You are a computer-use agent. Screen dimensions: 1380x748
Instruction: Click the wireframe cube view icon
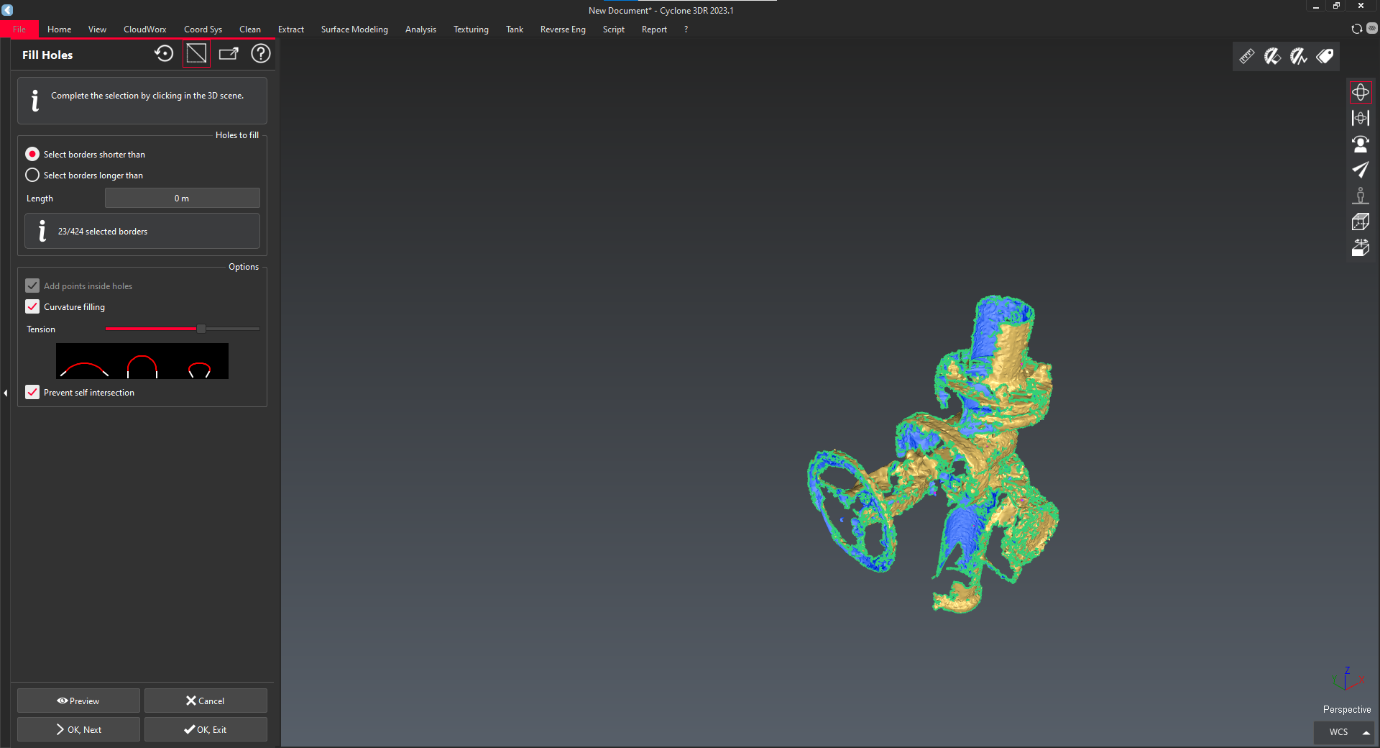coord(1360,222)
